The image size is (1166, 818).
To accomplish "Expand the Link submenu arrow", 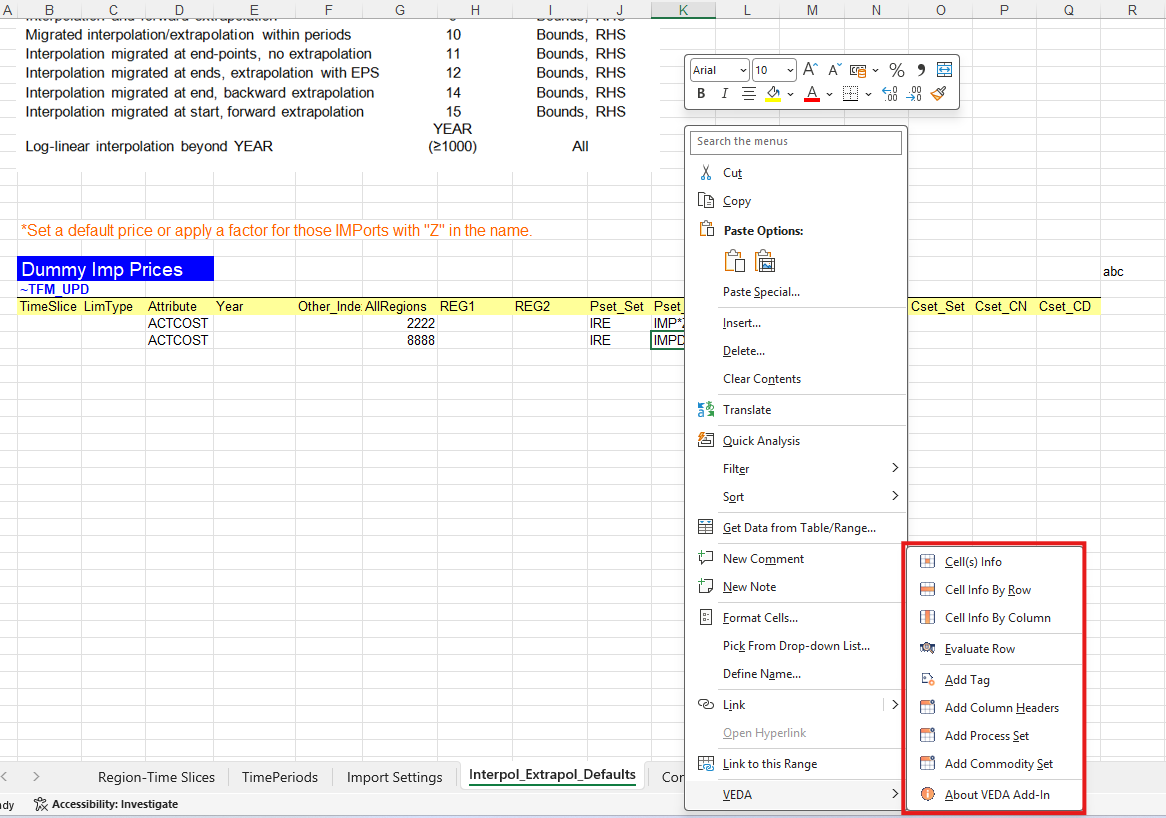I will (x=895, y=704).
